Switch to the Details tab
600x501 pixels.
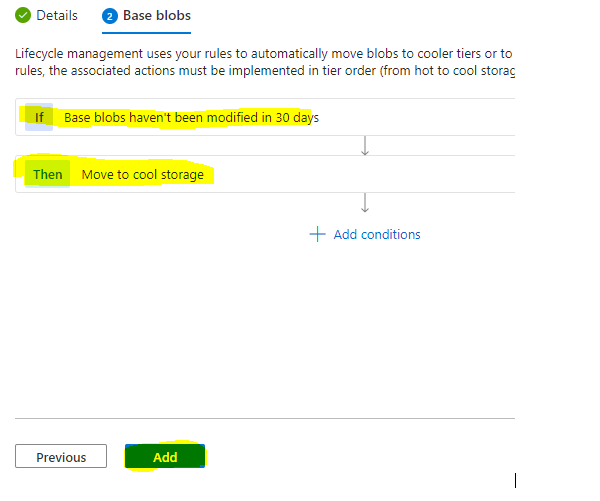click(x=56, y=16)
